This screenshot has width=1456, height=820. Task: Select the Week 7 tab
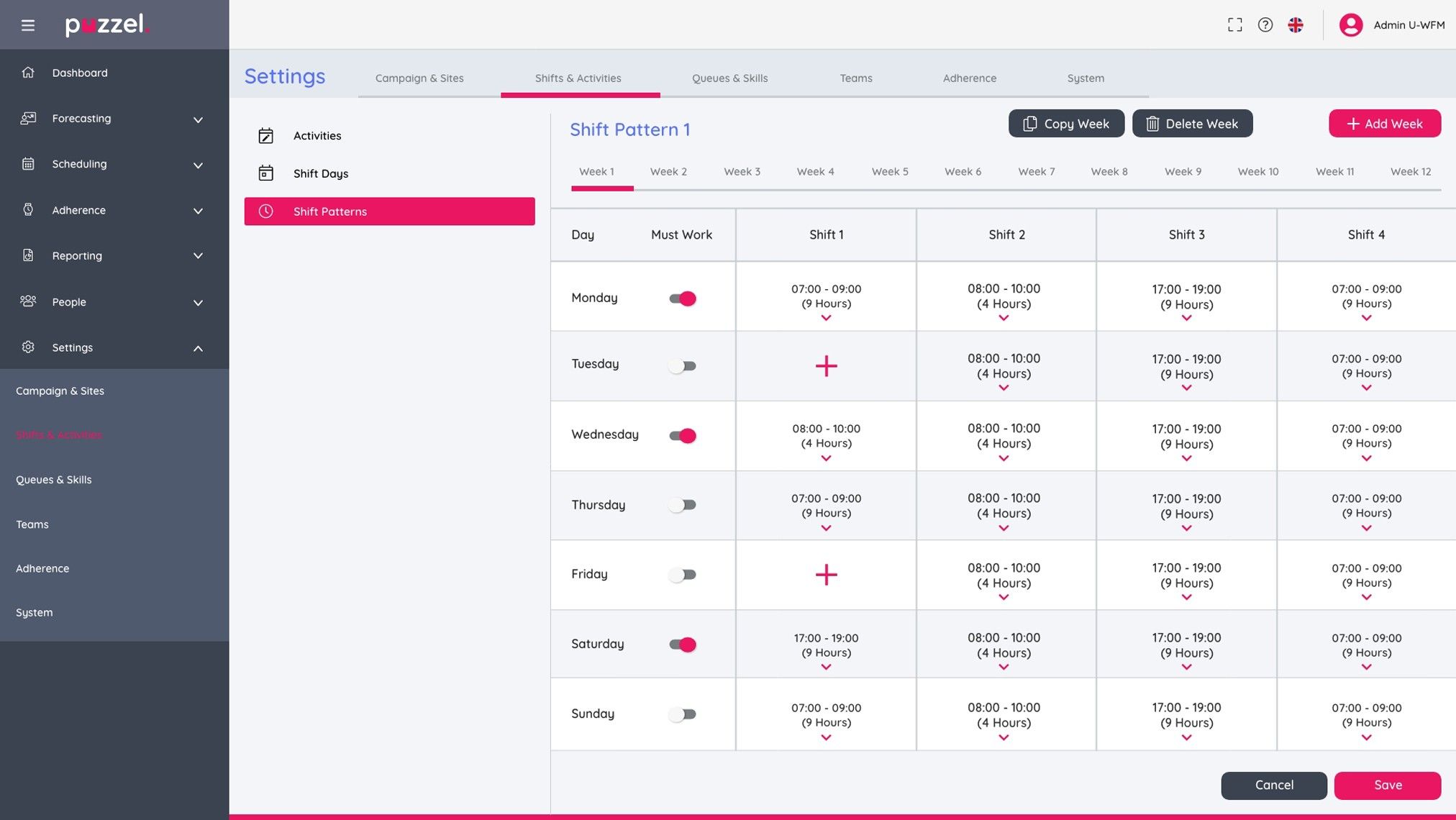tap(1037, 172)
